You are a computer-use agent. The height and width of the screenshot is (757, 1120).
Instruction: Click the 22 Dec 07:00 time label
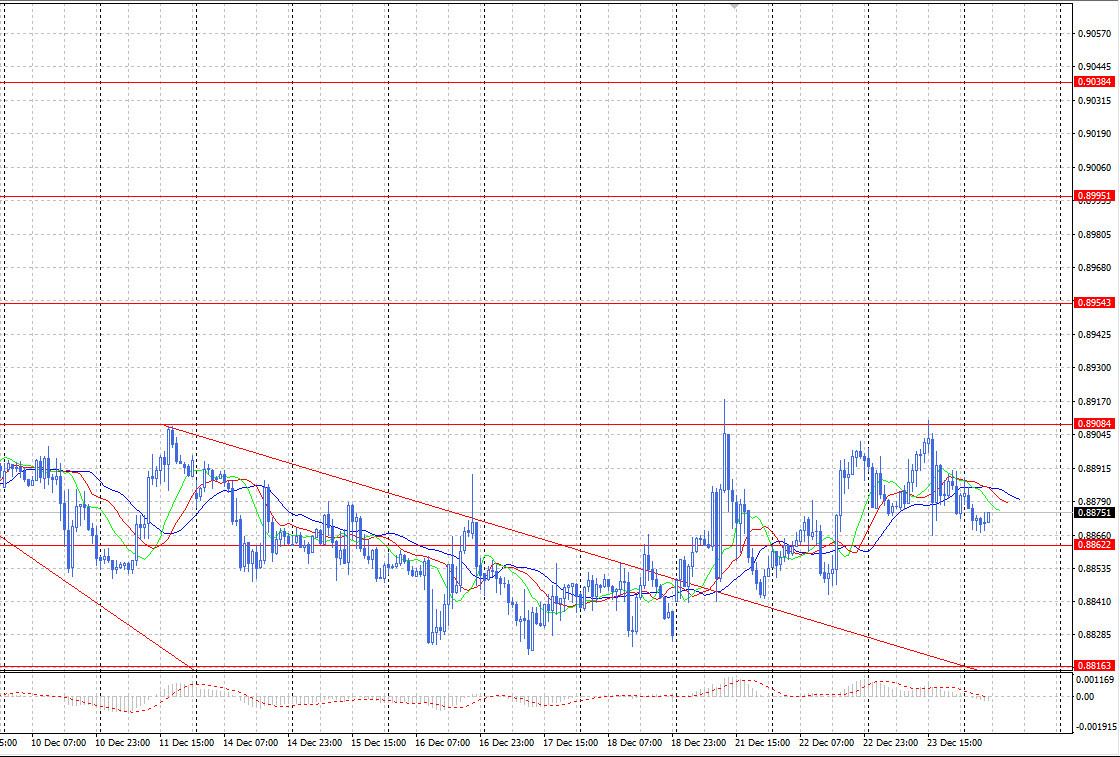point(826,743)
